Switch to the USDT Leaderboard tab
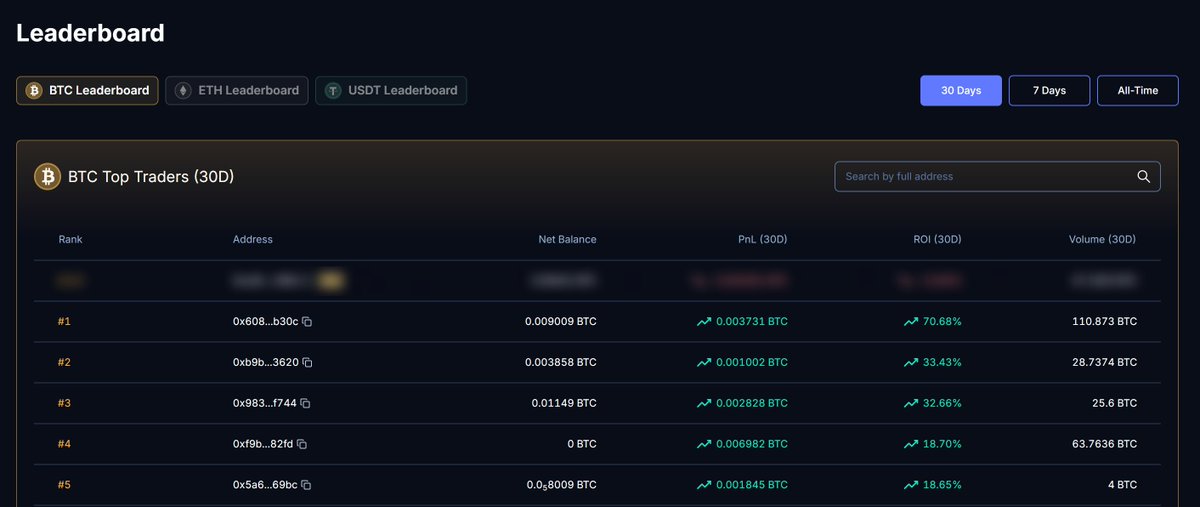 click(391, 90)
